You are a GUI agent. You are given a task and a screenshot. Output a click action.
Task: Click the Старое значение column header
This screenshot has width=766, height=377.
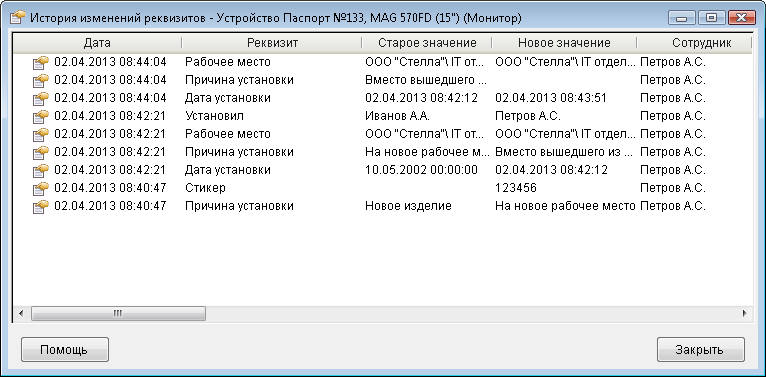427,43
